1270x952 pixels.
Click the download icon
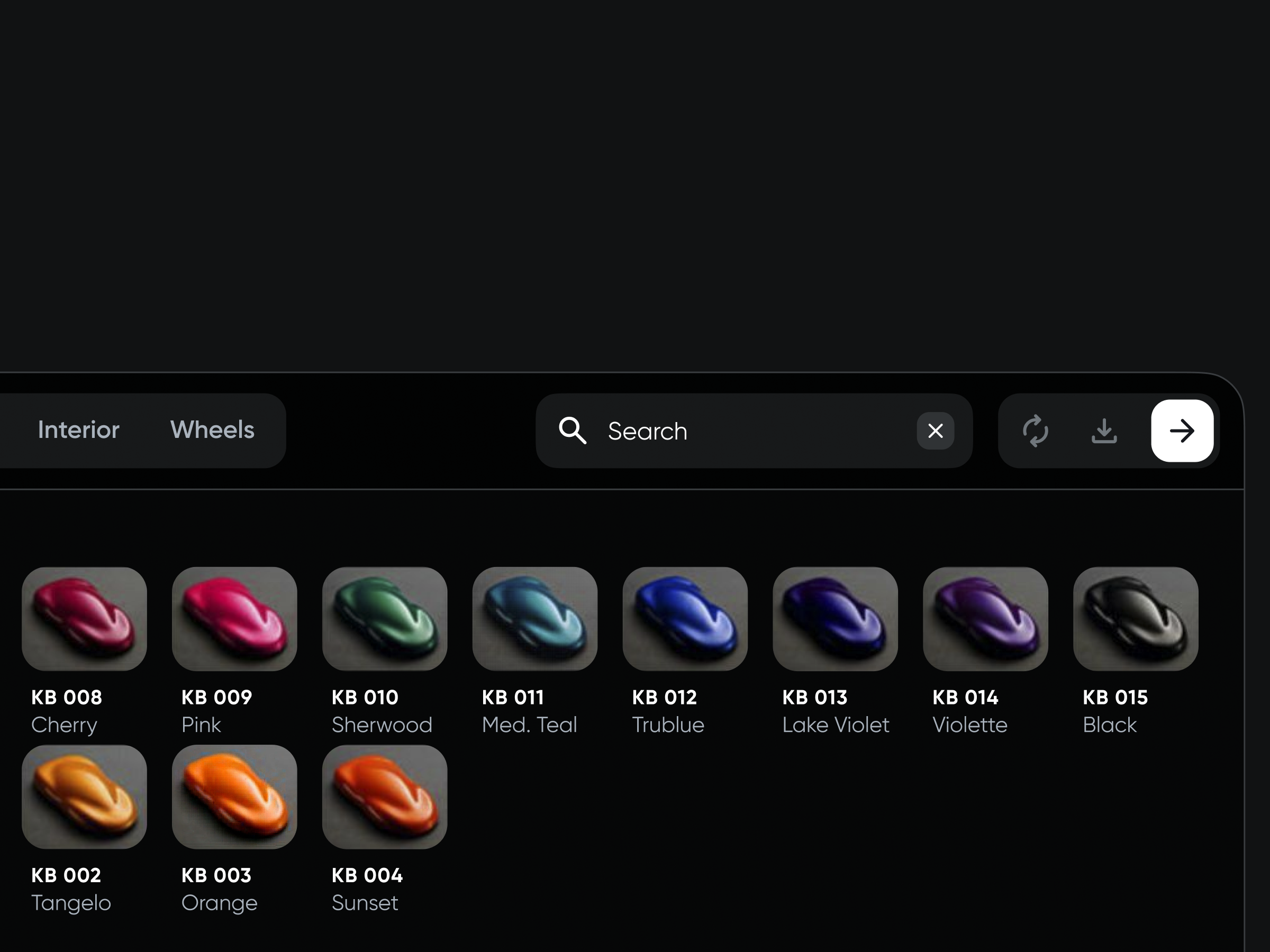coord(1104,431)
